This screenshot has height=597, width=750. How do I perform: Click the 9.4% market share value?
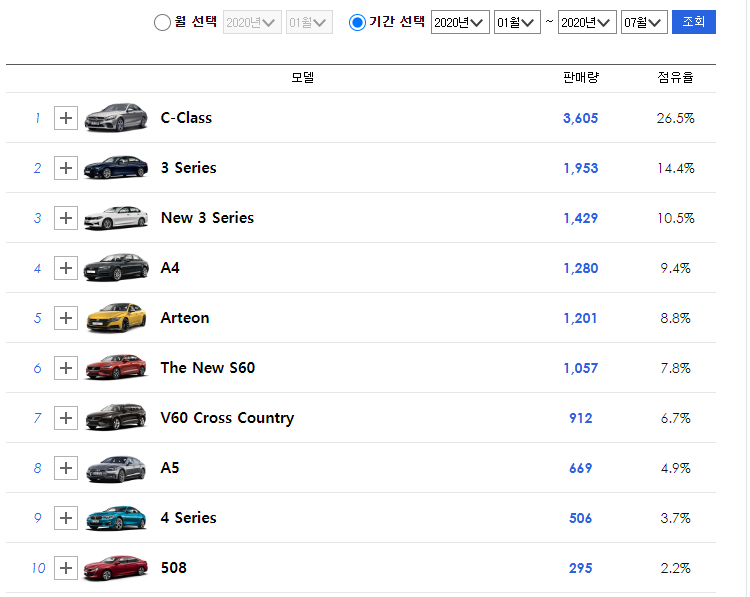click(x=675, y=268)
